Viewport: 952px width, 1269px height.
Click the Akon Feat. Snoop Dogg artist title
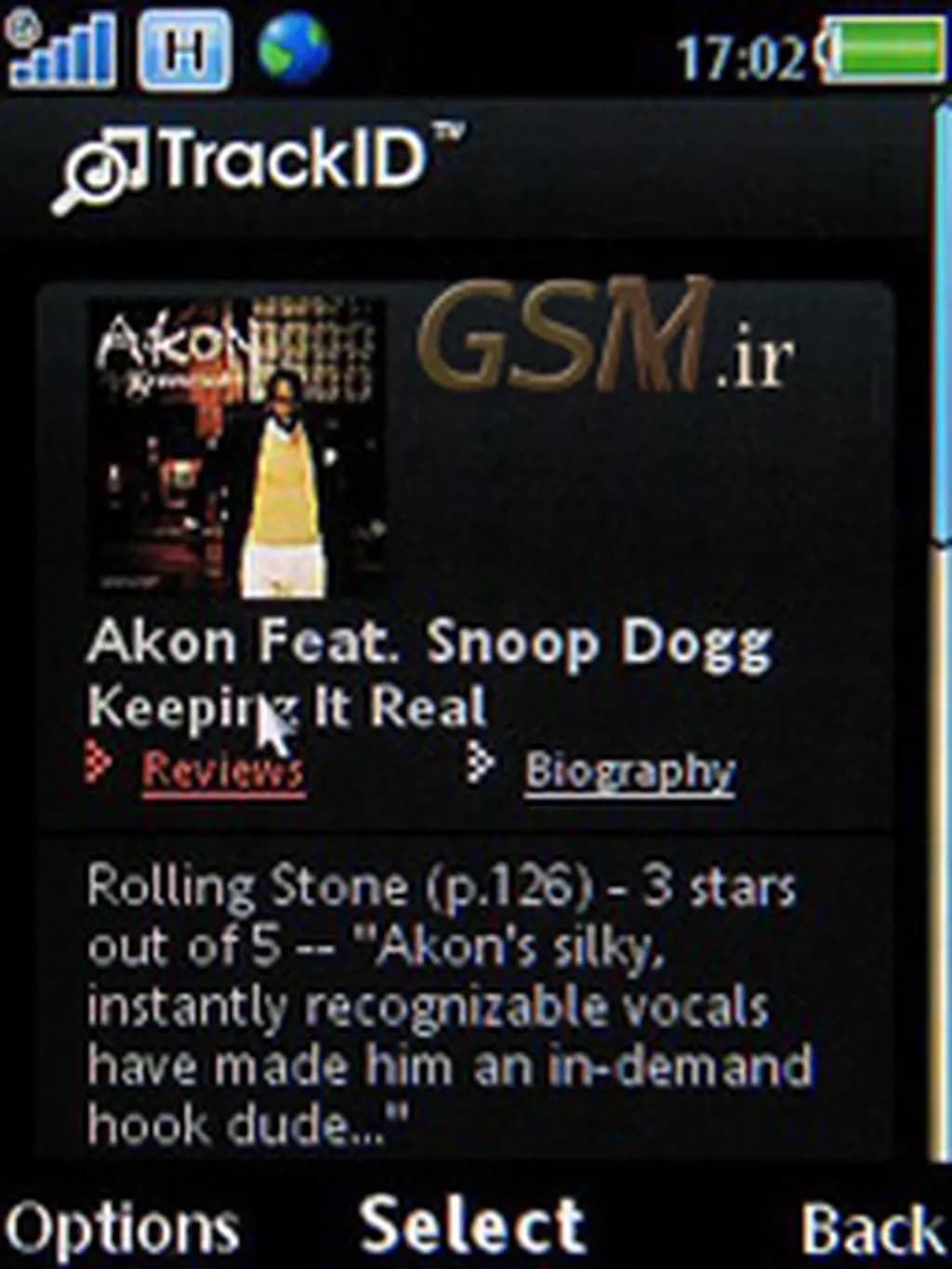(430, 643)
